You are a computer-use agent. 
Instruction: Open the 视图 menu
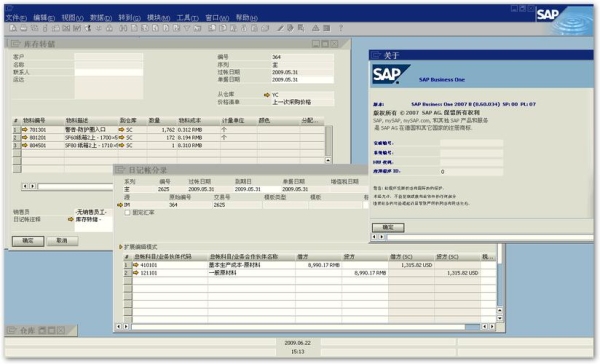[x=72, y=18]
